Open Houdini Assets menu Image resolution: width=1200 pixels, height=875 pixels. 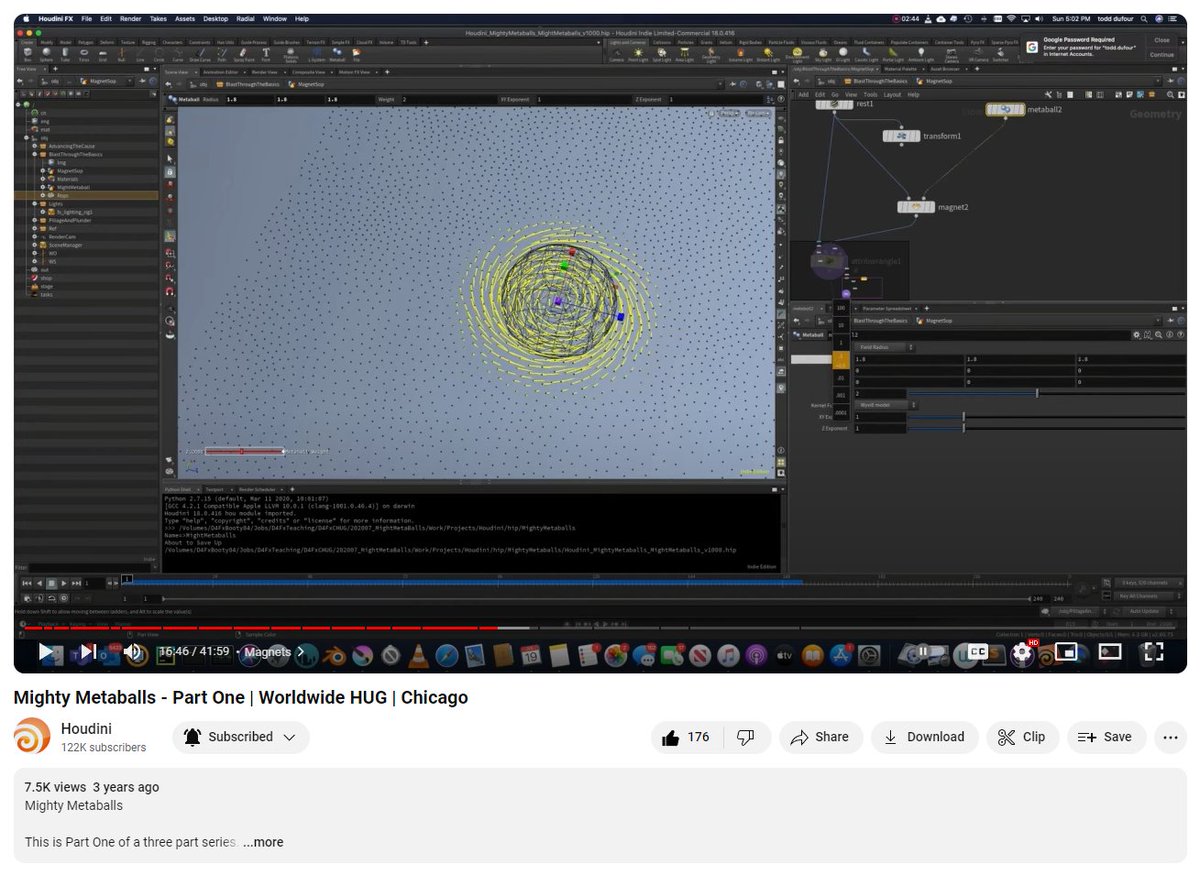[184, 19]
